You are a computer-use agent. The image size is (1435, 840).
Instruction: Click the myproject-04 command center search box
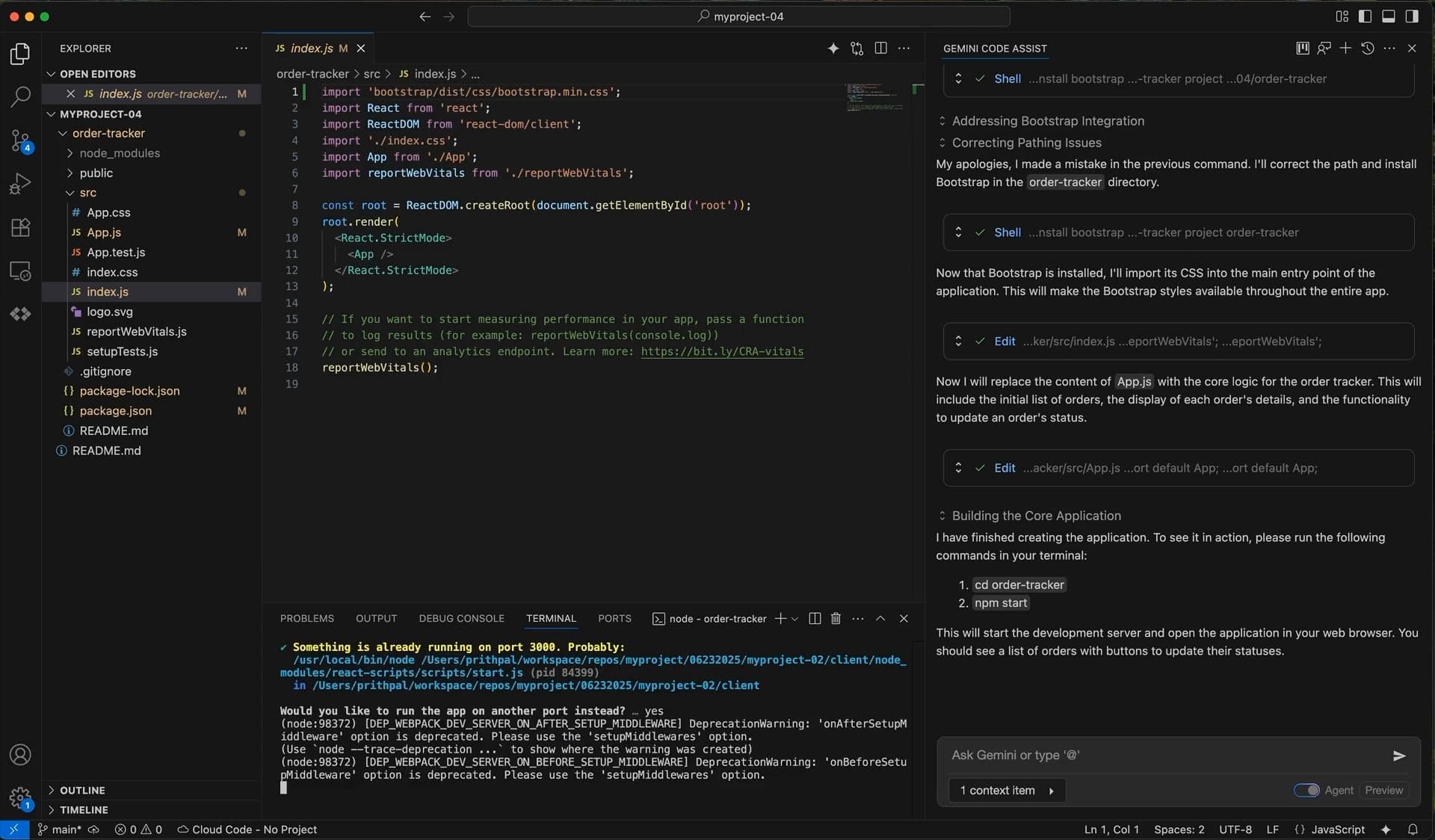click(738, 16)
